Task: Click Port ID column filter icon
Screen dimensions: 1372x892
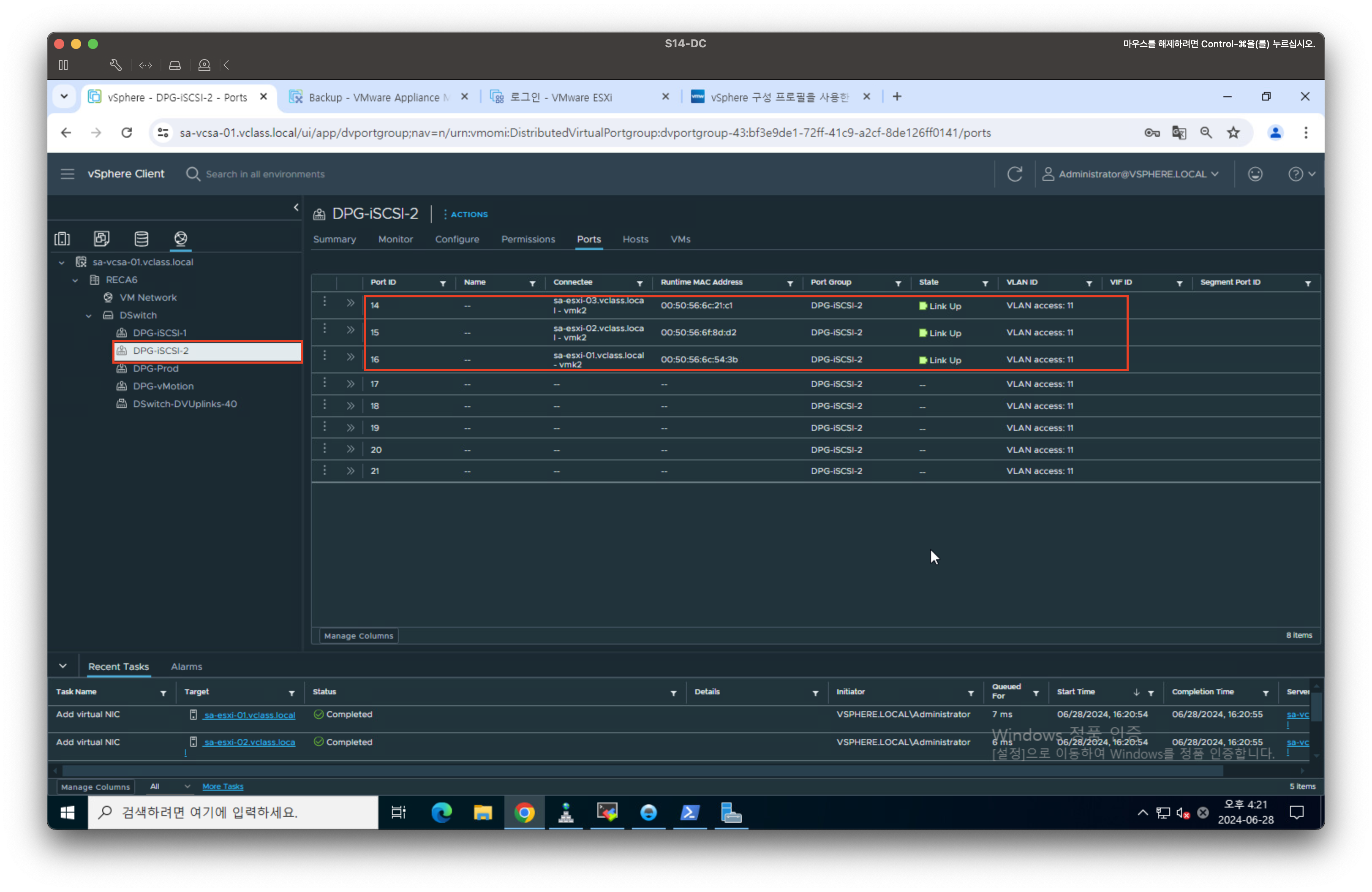Action: pyautogui.click(x=443, y=283)
